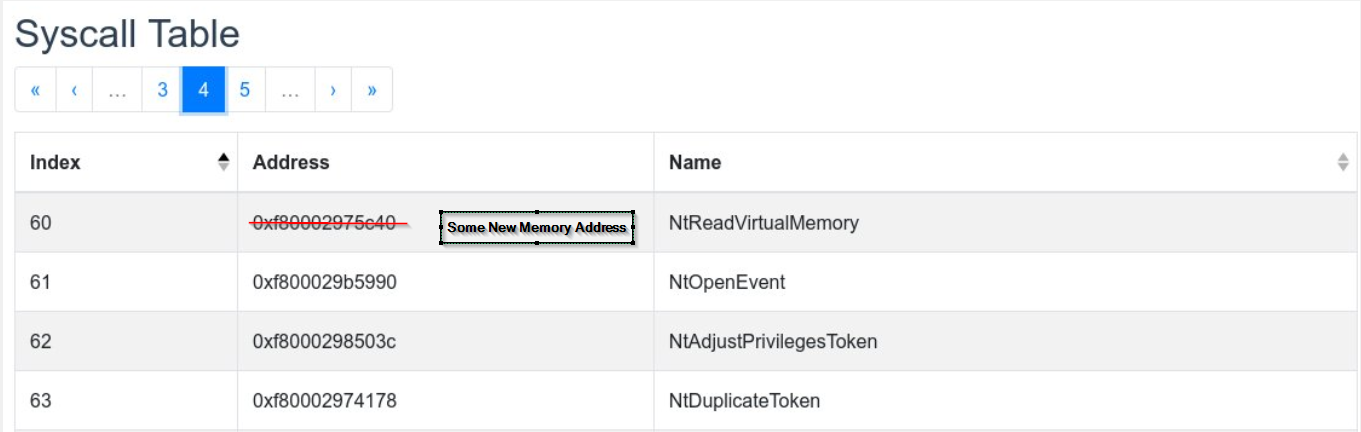Go to first page with « button
Screen dimensions: 1361x432
click(35, 90)
